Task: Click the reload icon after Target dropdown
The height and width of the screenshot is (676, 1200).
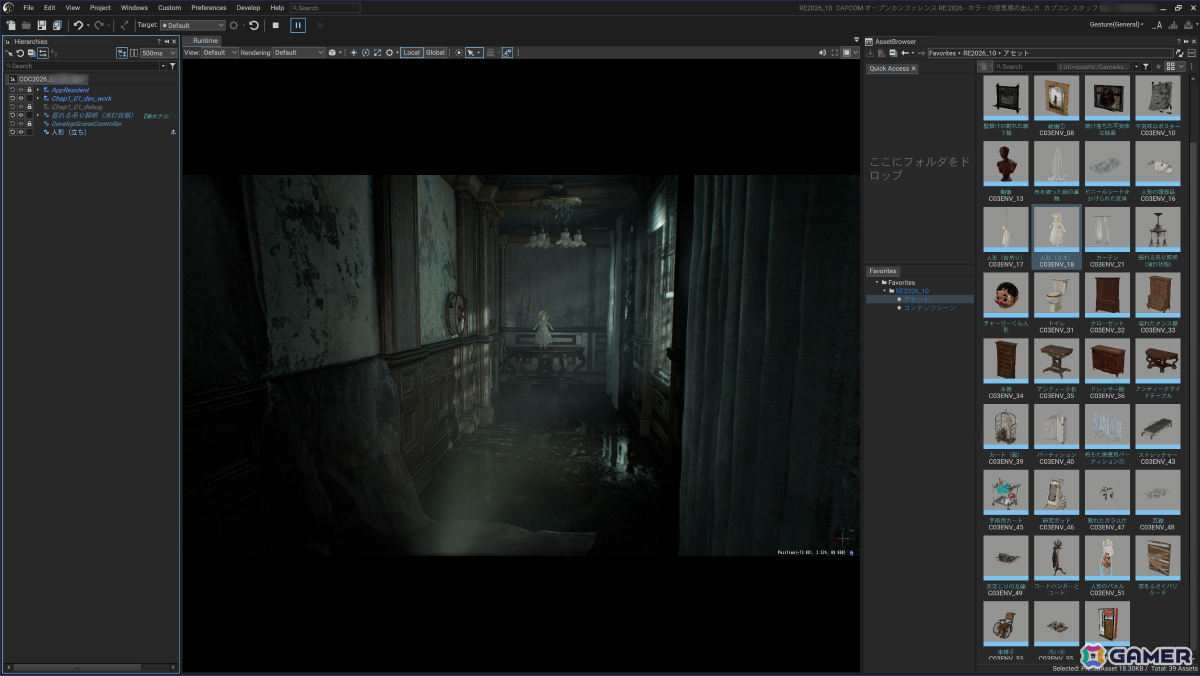Action: click(x=254, y=25)
